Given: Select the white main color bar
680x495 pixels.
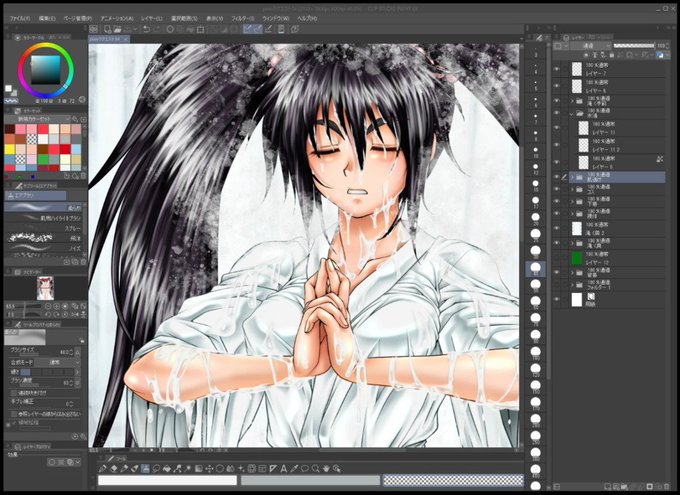Looking at the screenshot, I should (167, 480).
